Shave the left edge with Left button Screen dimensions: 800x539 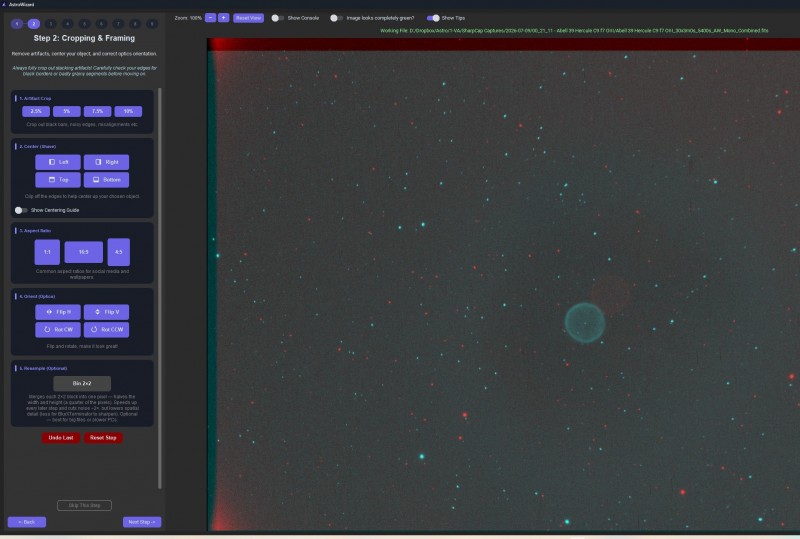(58, 162)
